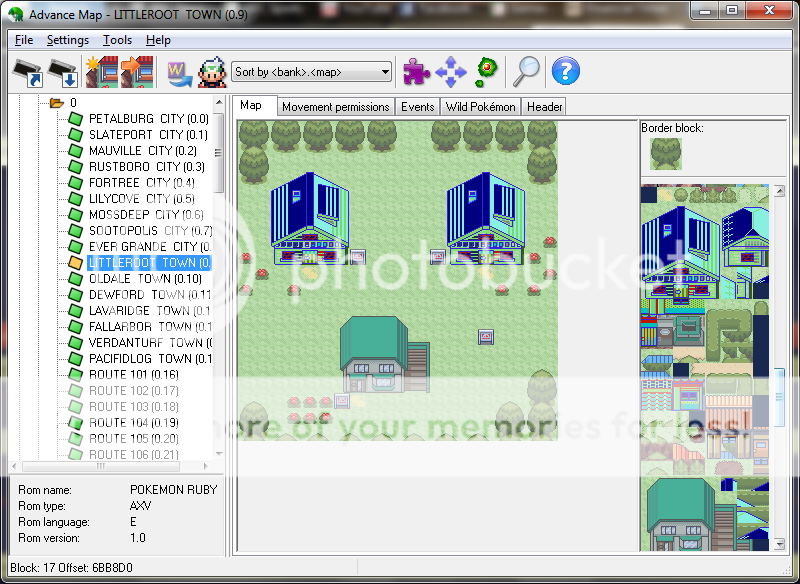Click the magnifying glass icon
Screen dimensions: 800x584
(526, 71)
